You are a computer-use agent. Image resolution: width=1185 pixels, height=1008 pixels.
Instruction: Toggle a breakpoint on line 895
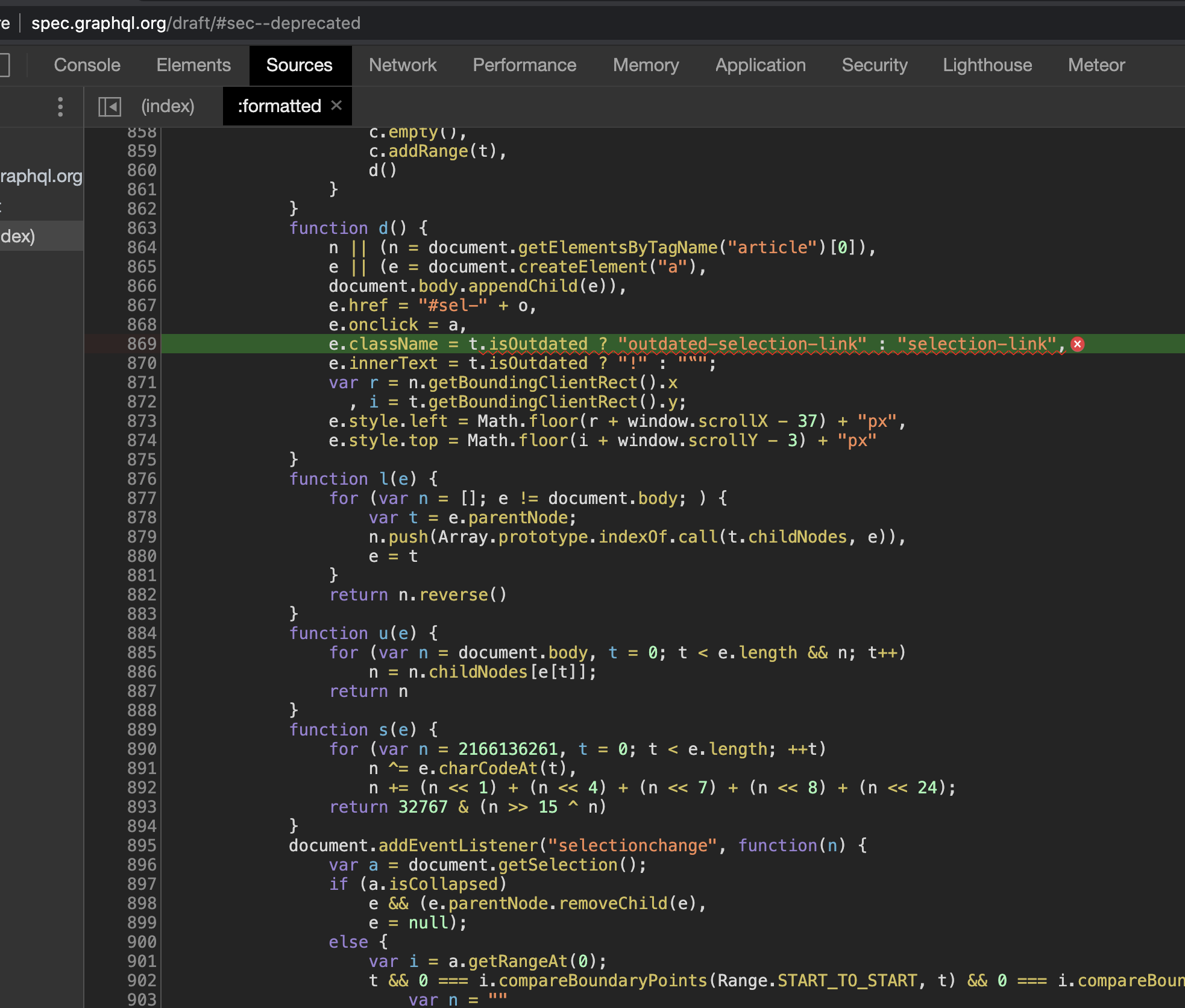pyautogui.click(x=143, y=845)
